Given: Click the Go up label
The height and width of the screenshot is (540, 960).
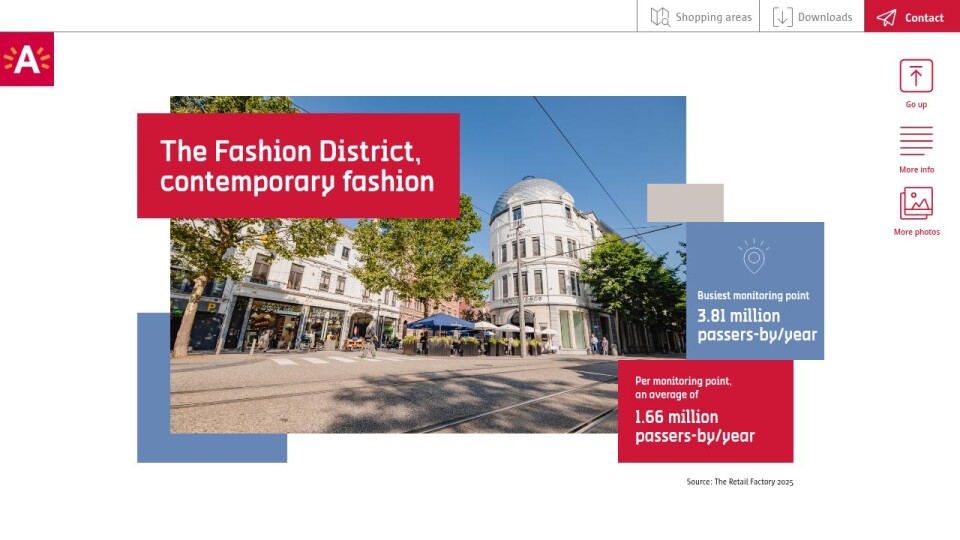Looking at the screenshot, I should [916, 105].
